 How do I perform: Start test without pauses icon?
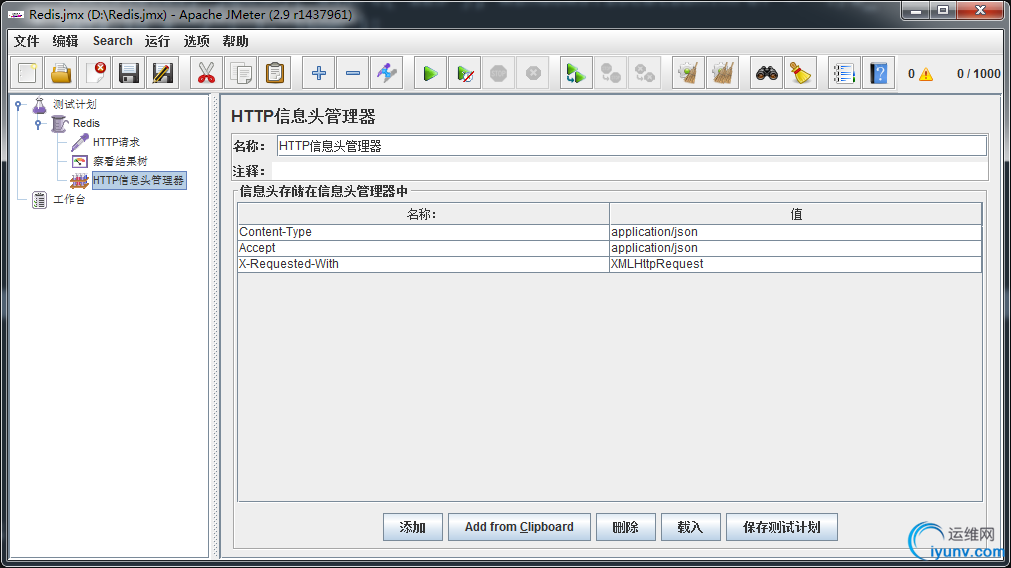pyautogui.click(x=465, y=73)
